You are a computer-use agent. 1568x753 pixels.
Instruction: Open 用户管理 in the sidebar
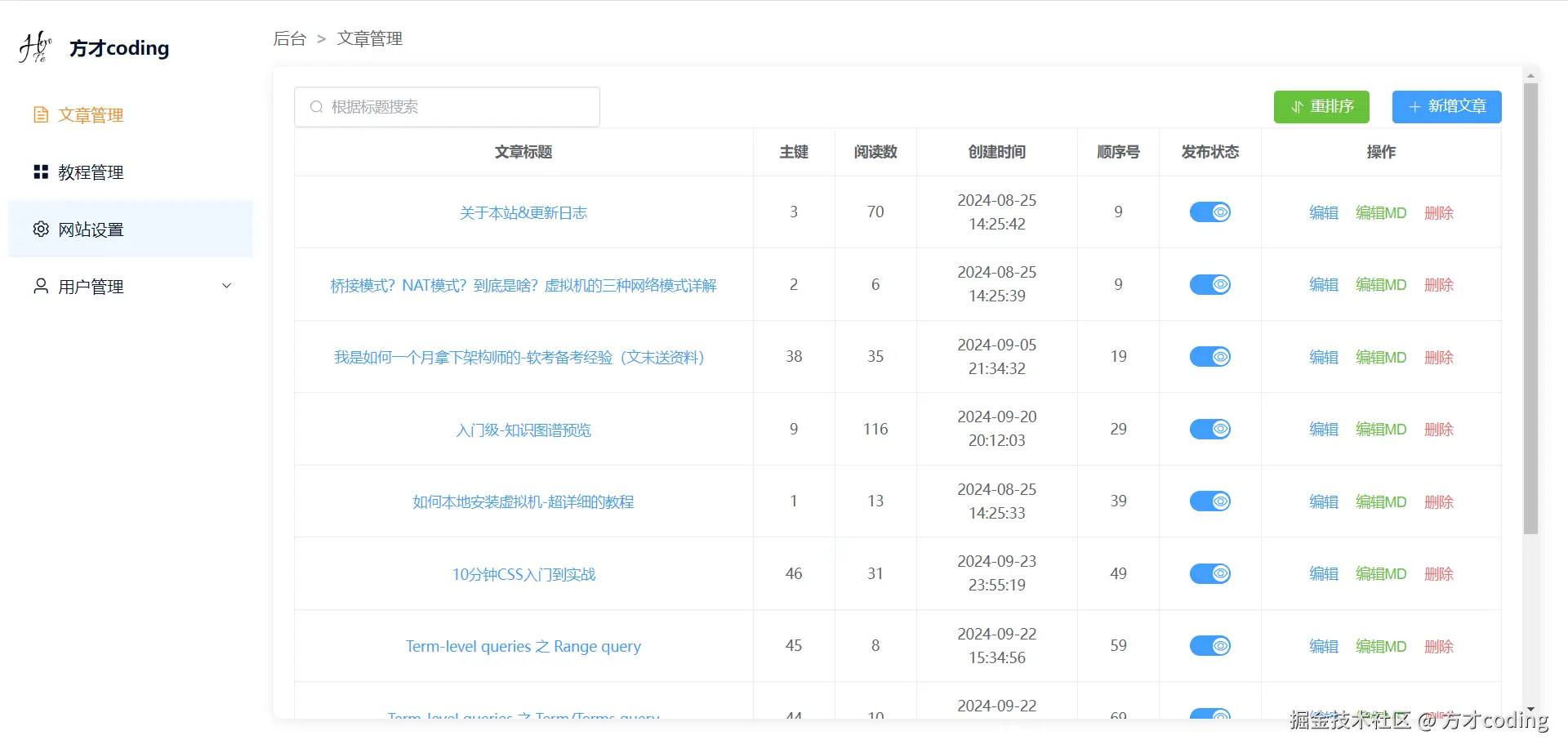[131, 287]
